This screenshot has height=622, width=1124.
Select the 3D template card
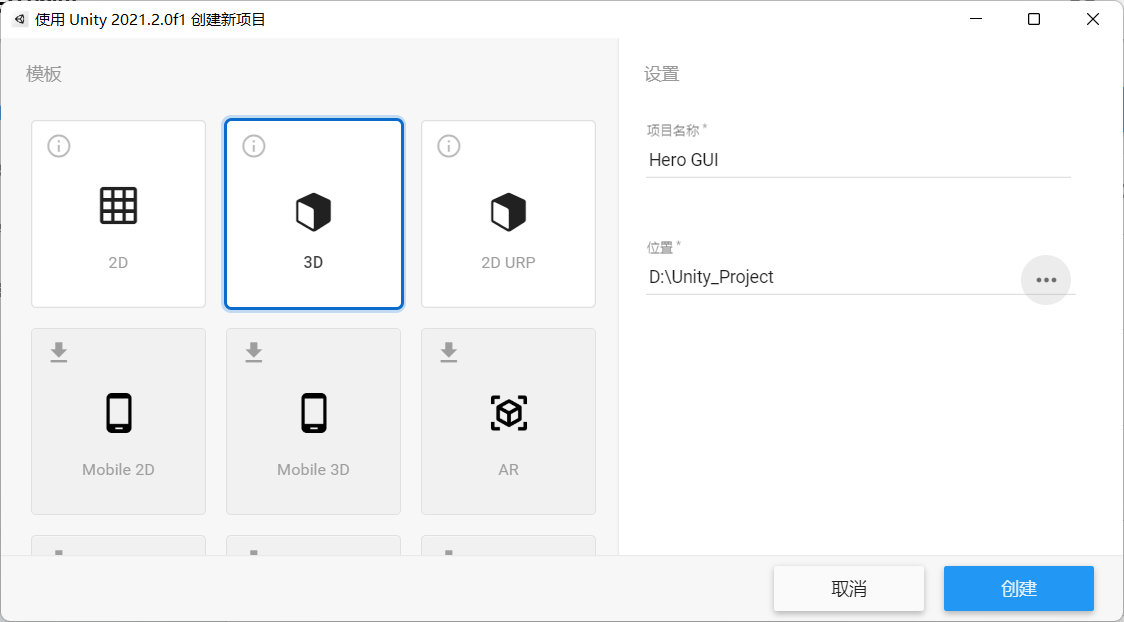pyautogui.click(x=313, y=214)
